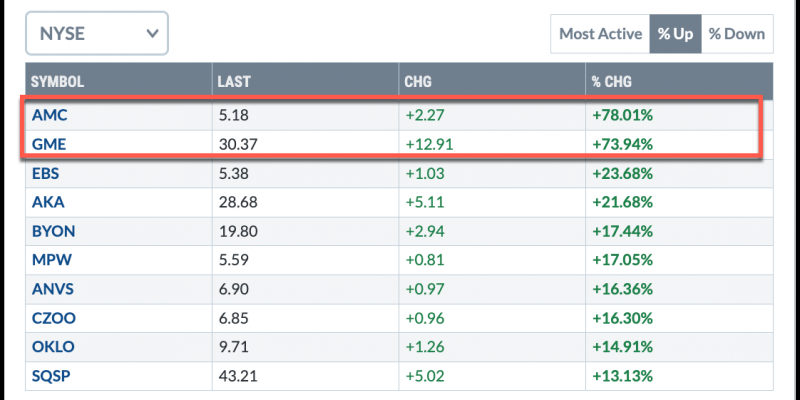Screen dimensions: 800x400
Task: Open the MPW stock link
Action: [x=52, y=260]
